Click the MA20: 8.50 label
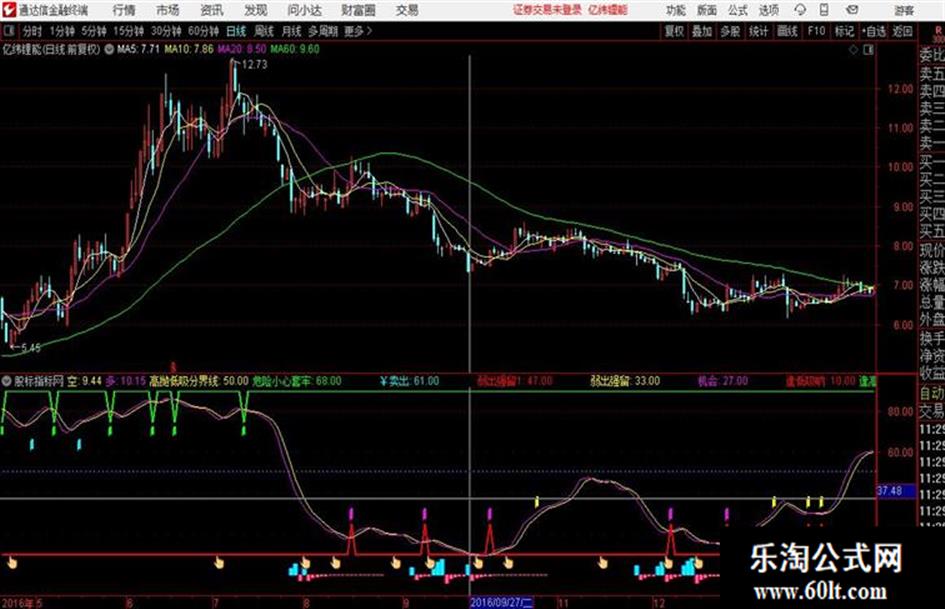945x609 pixels. 242,49
